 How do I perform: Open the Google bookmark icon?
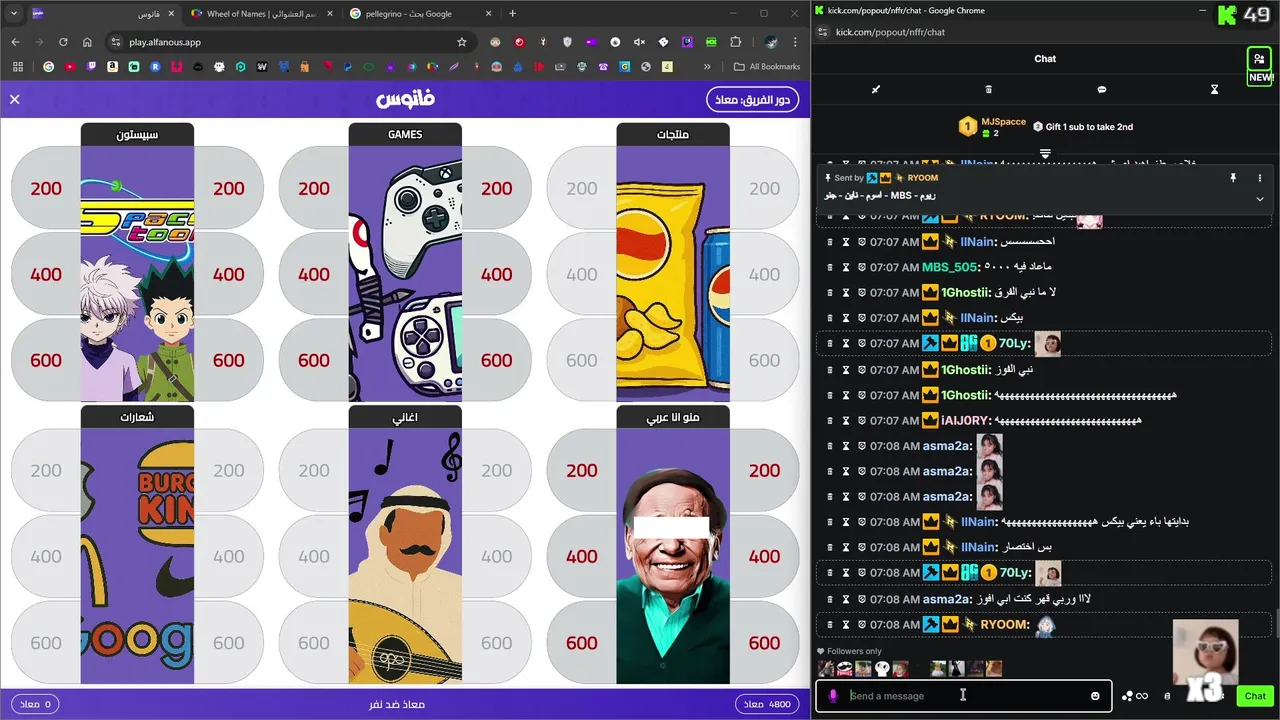point(48,67)
